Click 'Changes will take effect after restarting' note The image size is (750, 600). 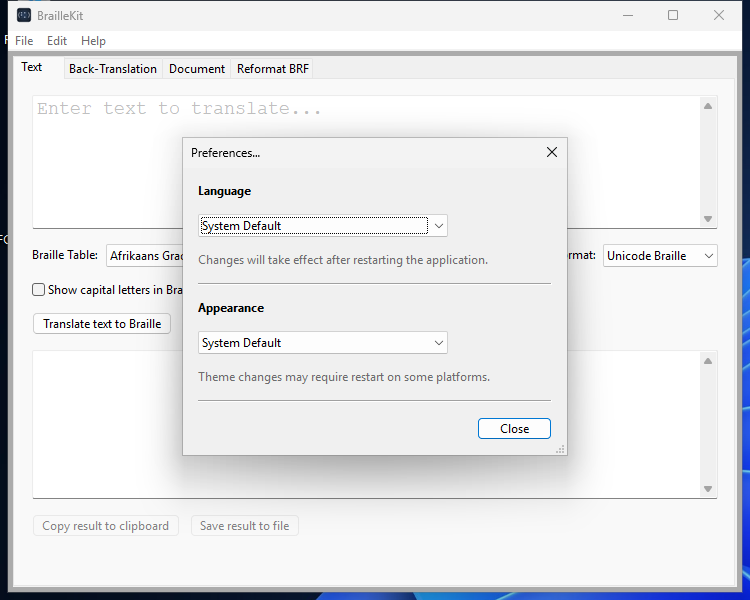click(343, 260)
